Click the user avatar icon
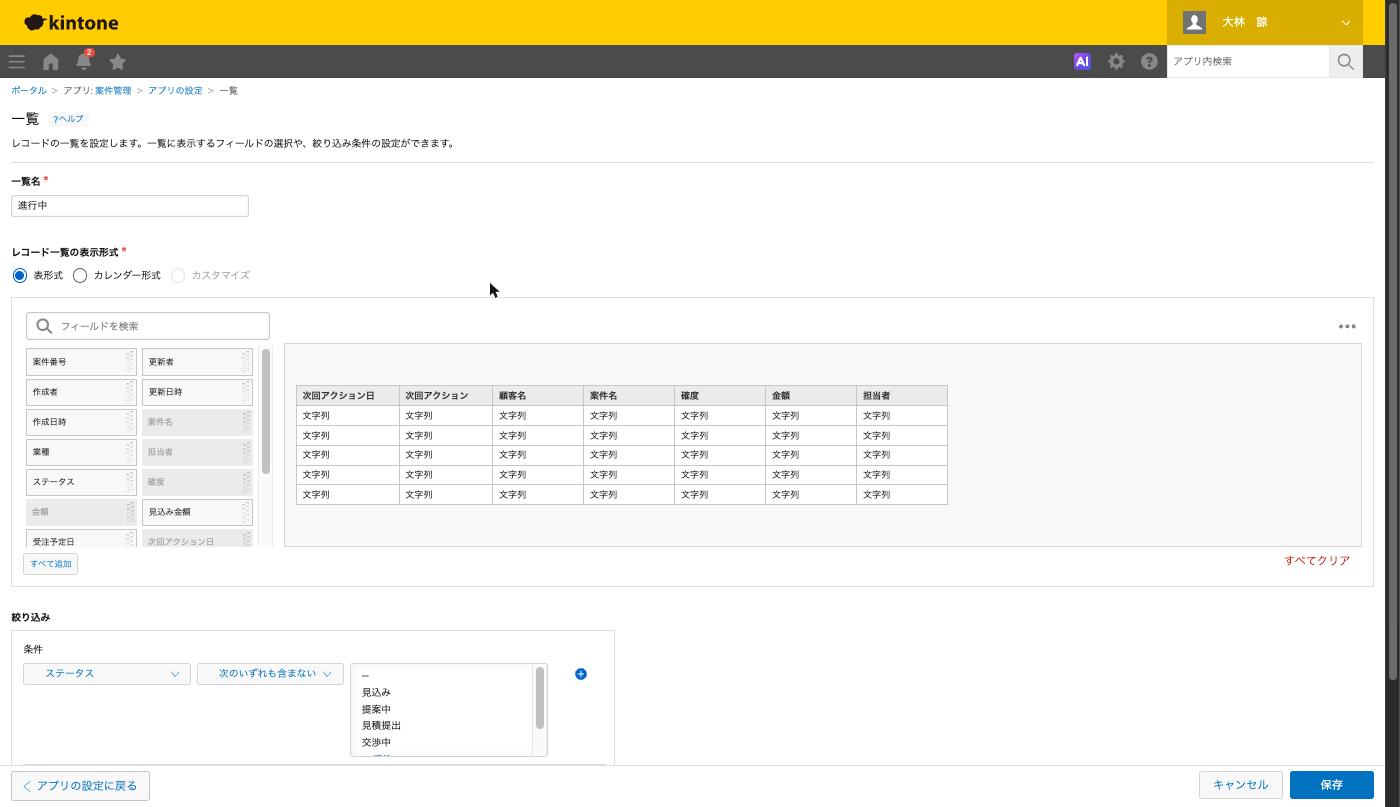Viewport: 1400px width, 807px height. 1194,22
